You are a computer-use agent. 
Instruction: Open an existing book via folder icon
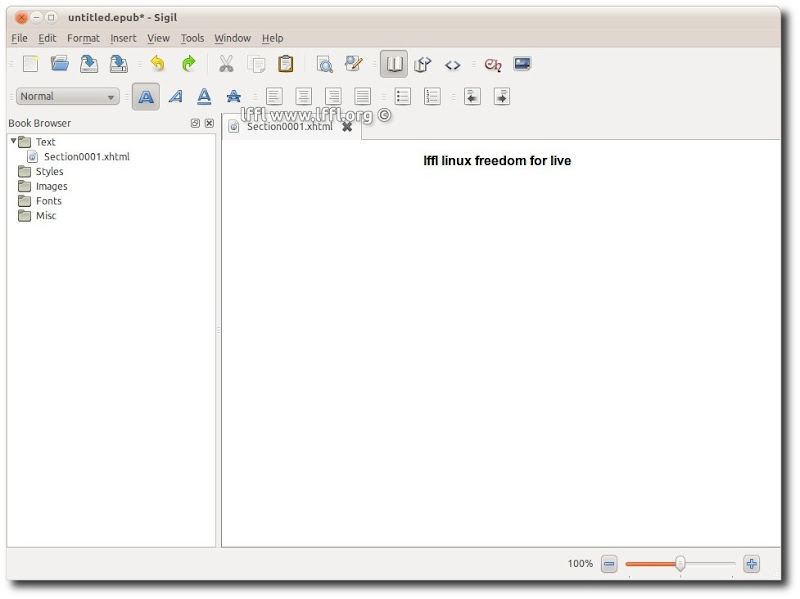coord(60,64)
